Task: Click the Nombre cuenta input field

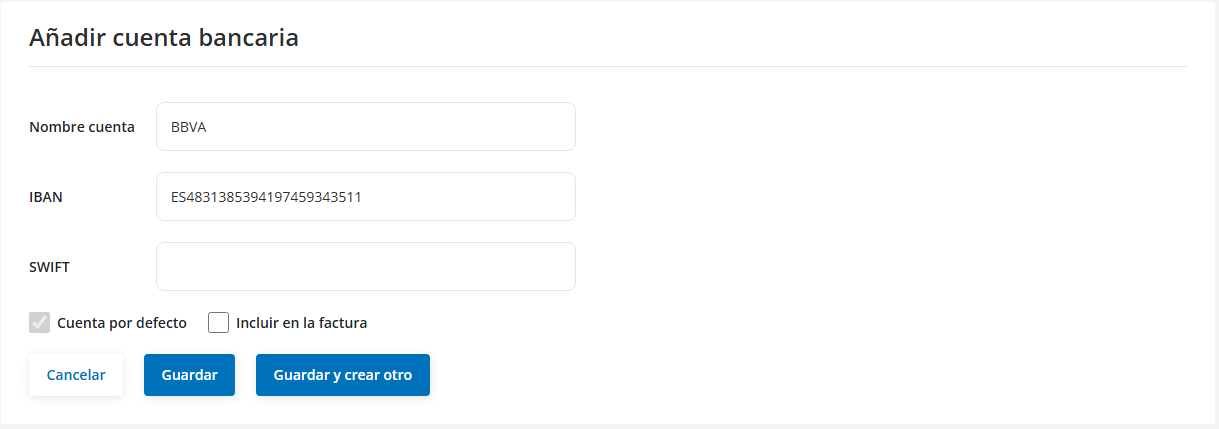Action: pyautogui.click(x=365, y=127)
